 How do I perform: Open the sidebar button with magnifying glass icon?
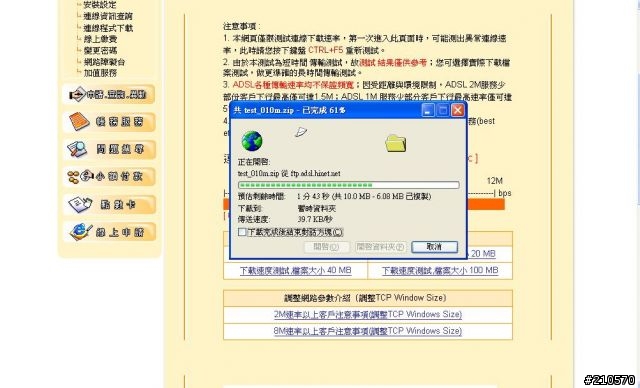pos(109,149)
